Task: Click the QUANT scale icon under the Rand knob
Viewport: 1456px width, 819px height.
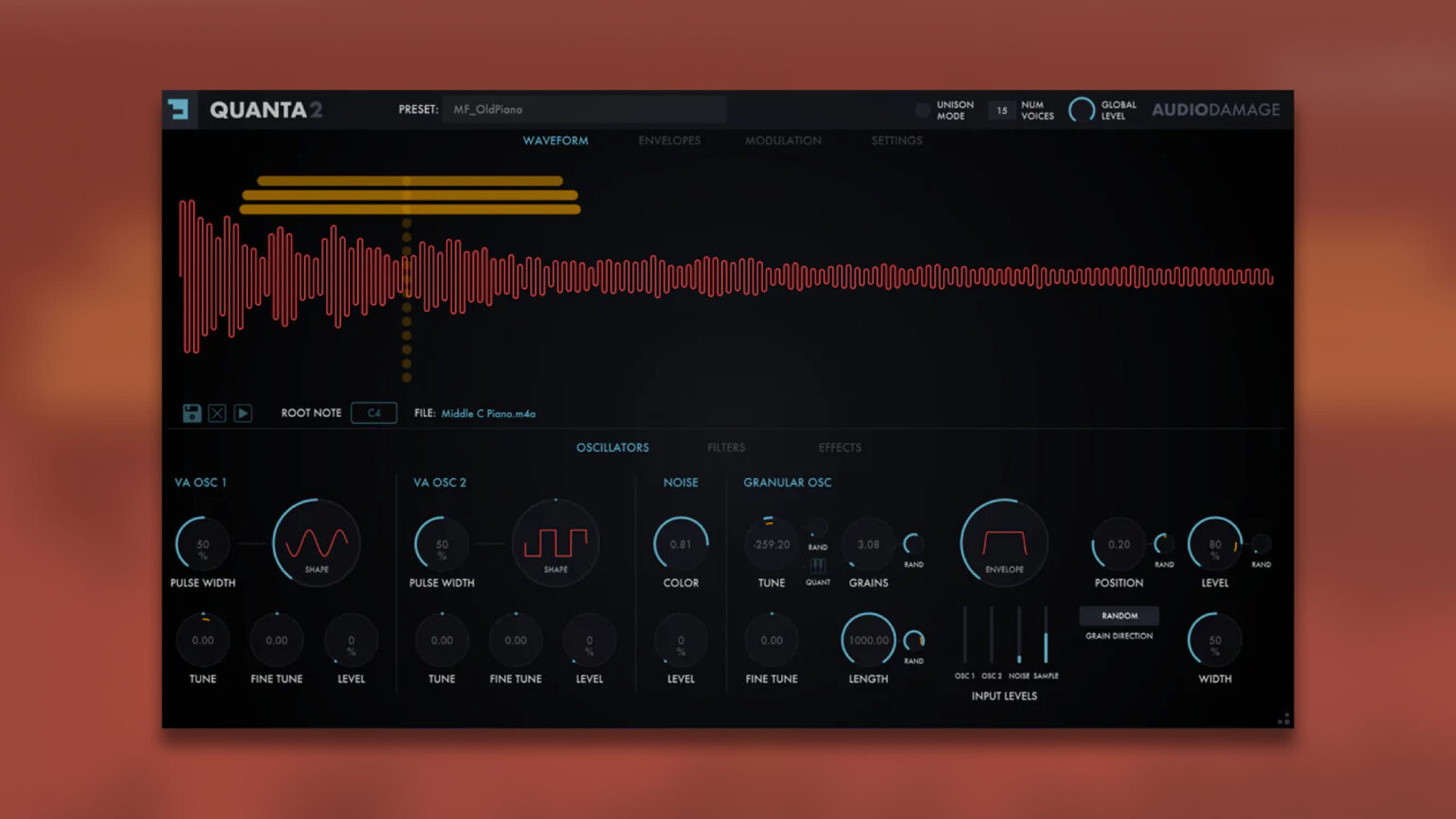Action: 817,568
